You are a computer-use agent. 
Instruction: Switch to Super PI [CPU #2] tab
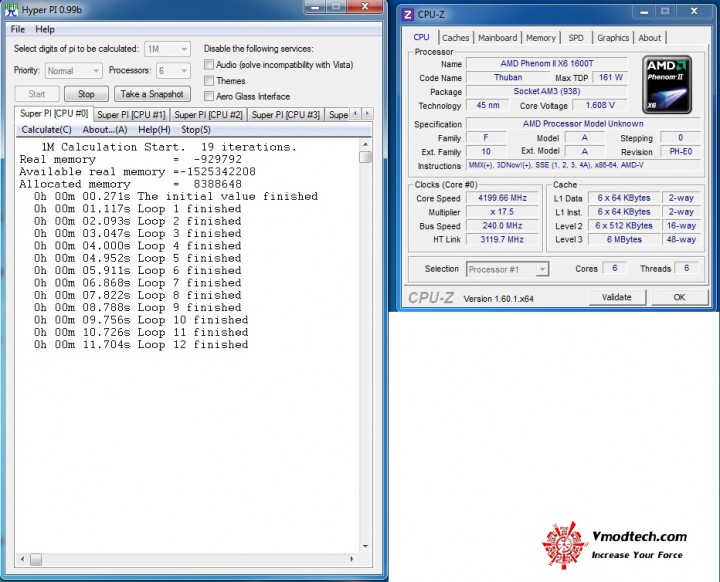(208, 115)
